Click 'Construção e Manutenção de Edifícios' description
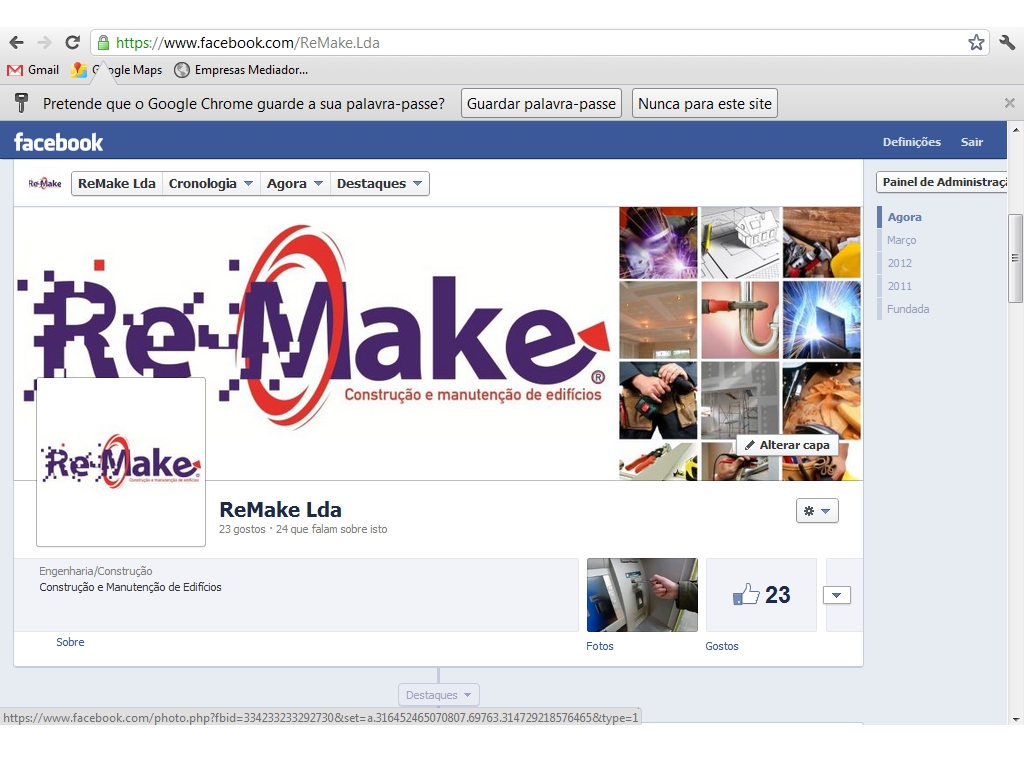1024x768 pixels. (130, 587)
